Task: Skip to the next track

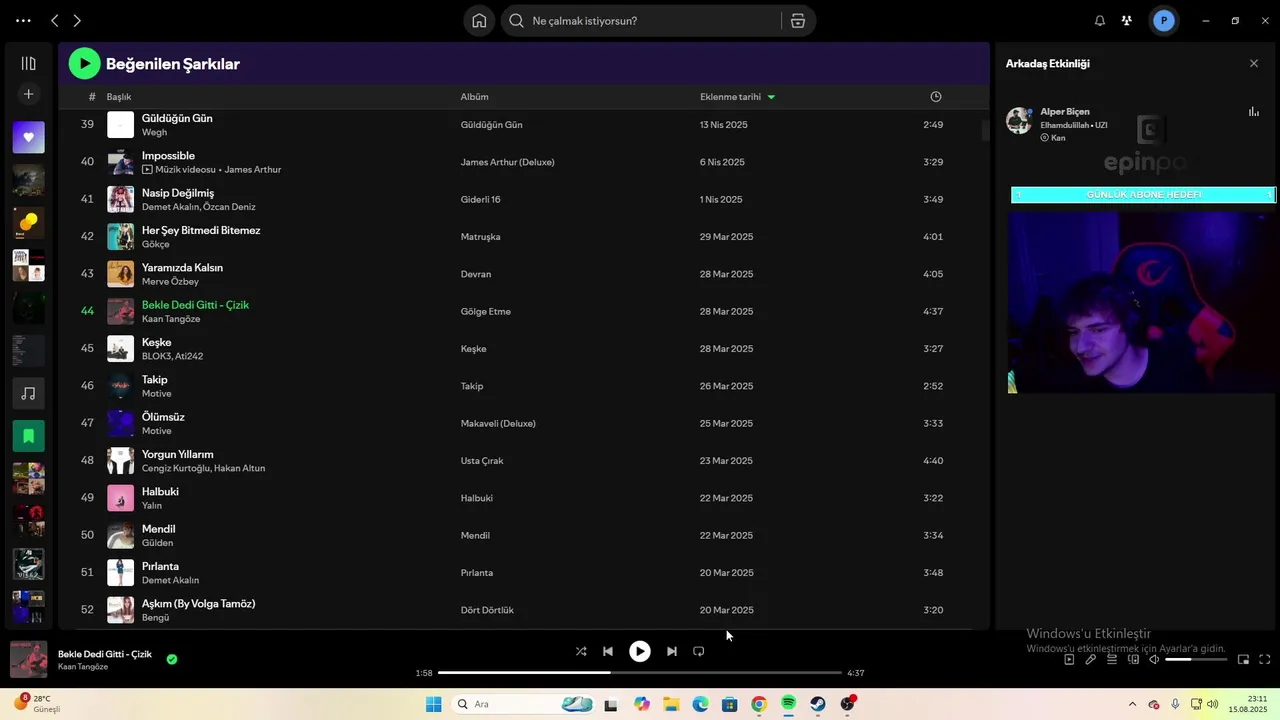Action: (672, 651)
